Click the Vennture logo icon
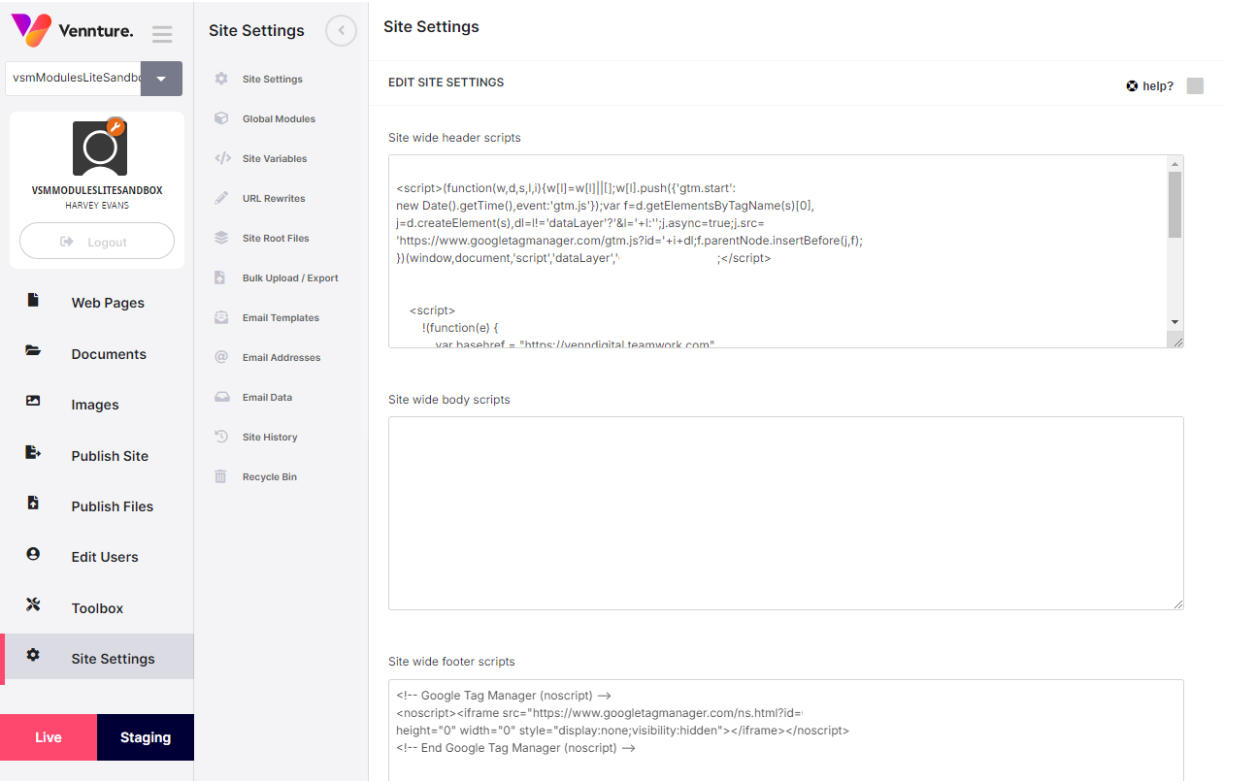This screenshot has width=1242, height=784. click(31, 30)
